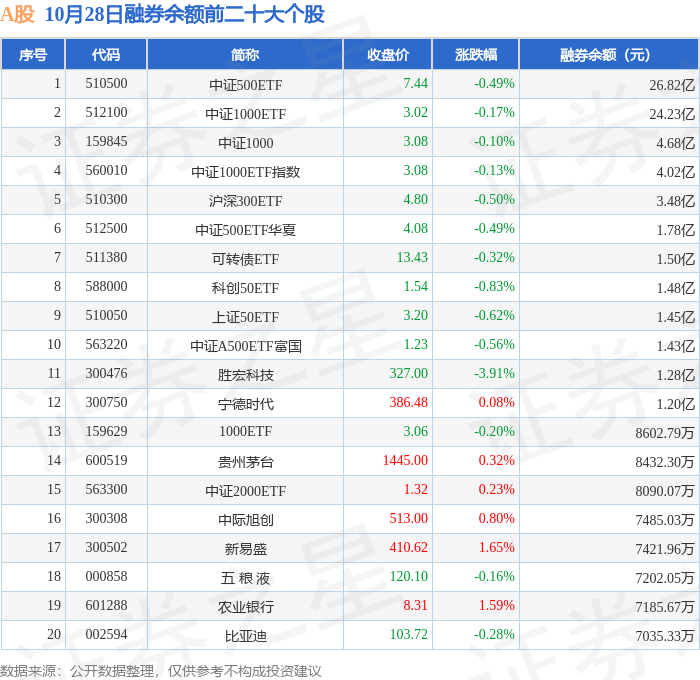Viewport: 700px width, 680px height.
Task: Click change value -3.91%
Action: click(x=494, y=374)
